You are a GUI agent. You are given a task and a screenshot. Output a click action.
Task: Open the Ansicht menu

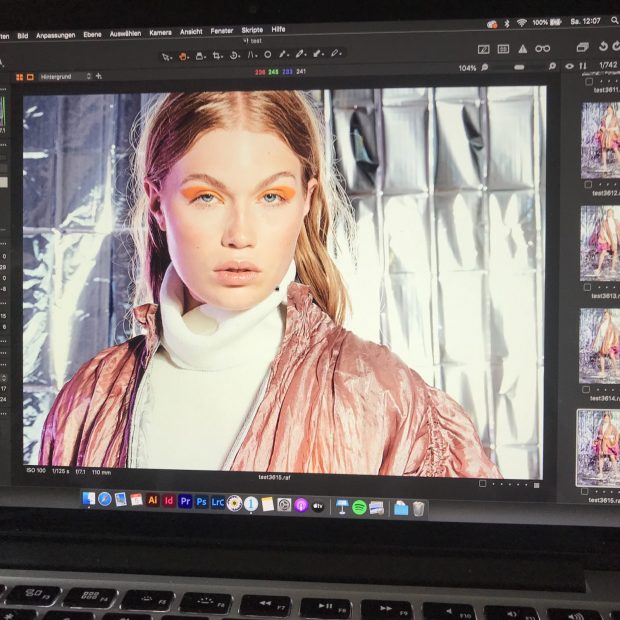[191, 32]
